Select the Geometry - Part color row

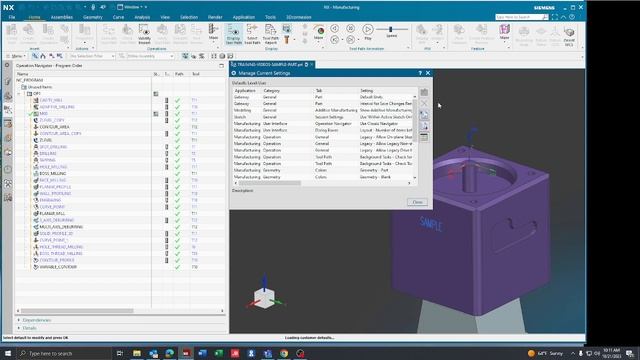point(324,170)
